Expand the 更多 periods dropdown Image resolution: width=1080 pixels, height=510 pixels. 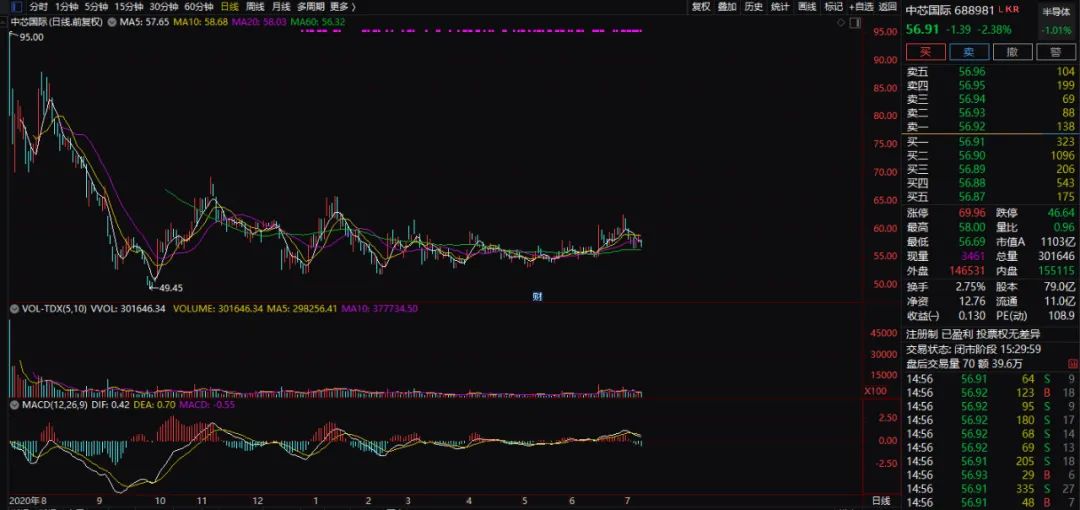click(335, 6)
